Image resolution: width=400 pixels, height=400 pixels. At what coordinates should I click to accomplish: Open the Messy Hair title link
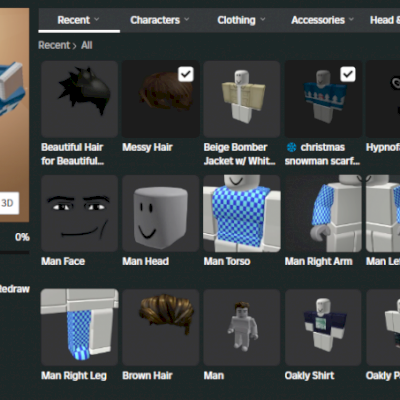[147, 147]
